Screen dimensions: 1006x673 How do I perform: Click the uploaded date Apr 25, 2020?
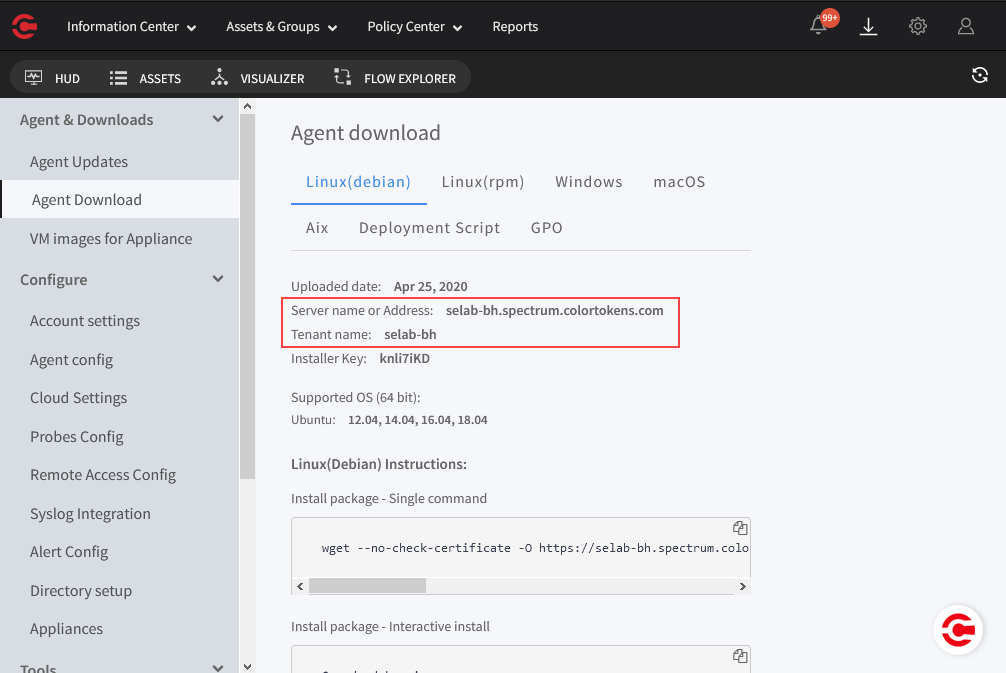pyautogui.click(x=431, y=286)
